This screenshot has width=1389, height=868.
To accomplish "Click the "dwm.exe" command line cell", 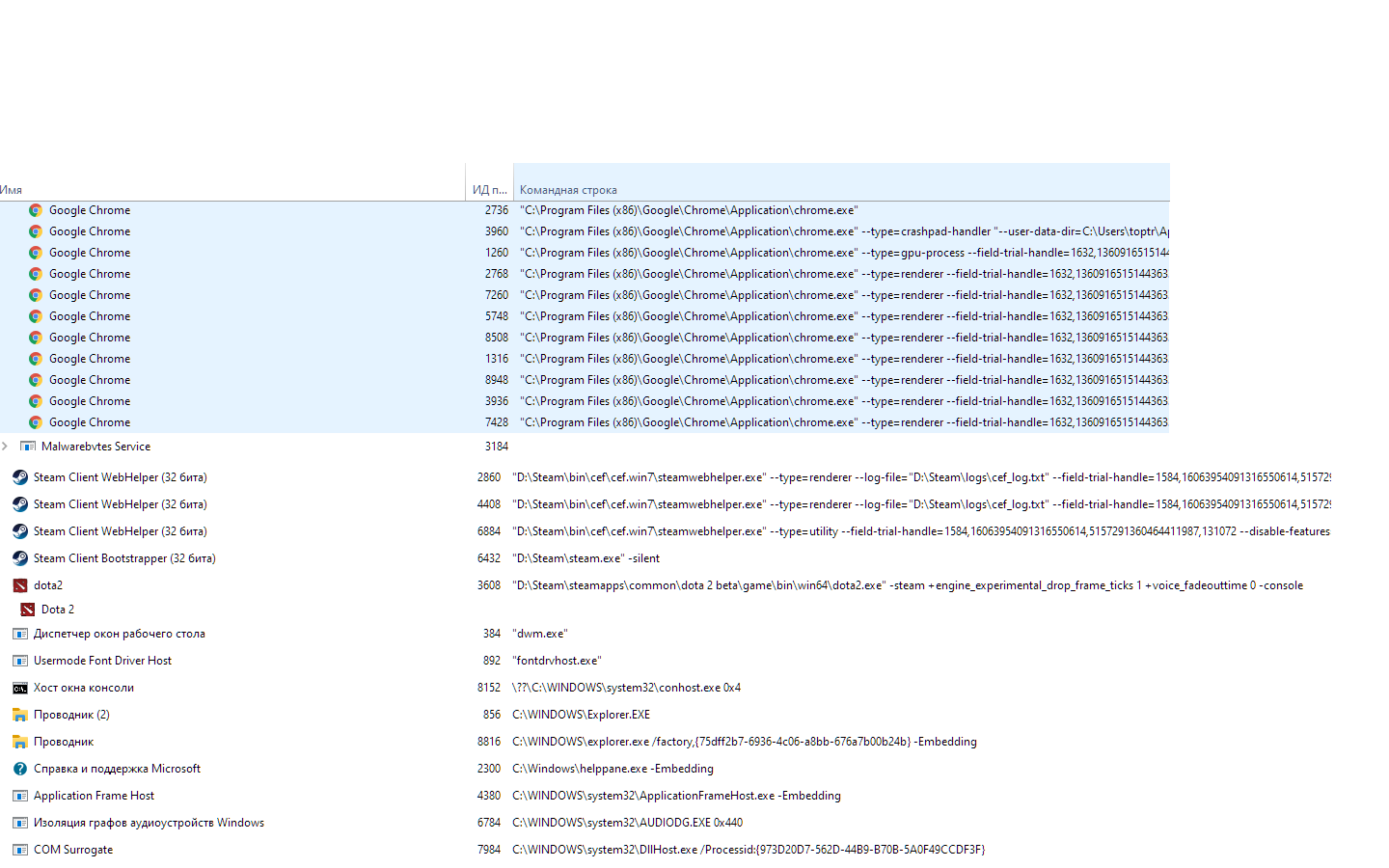I will (540, 634).
